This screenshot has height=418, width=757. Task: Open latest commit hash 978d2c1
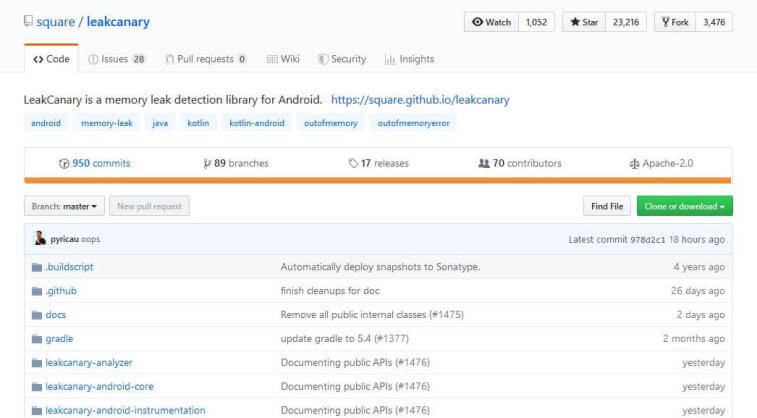(x=647, y=239)
